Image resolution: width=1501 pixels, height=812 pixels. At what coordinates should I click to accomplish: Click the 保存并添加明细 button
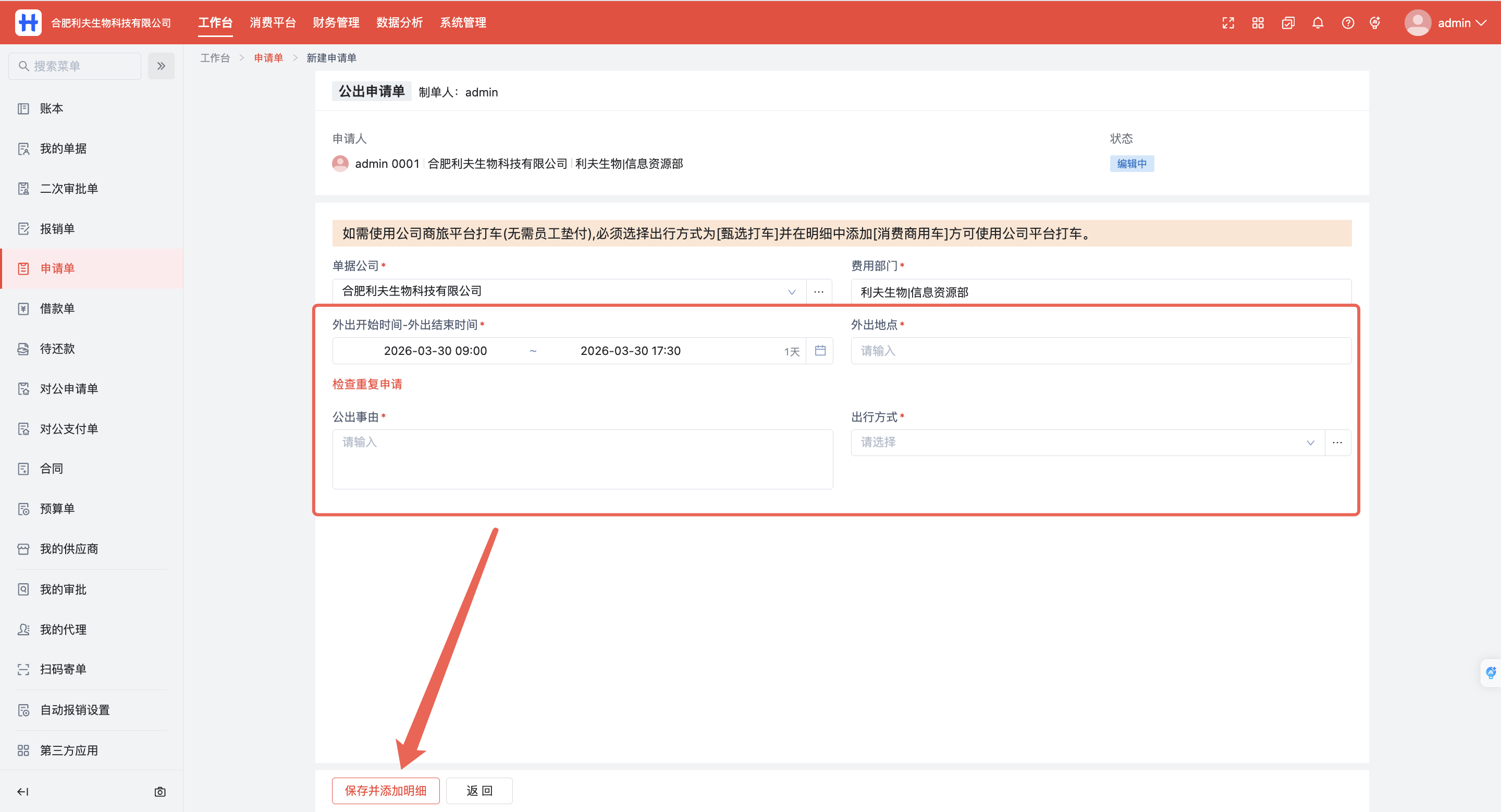tap(385, 791)
